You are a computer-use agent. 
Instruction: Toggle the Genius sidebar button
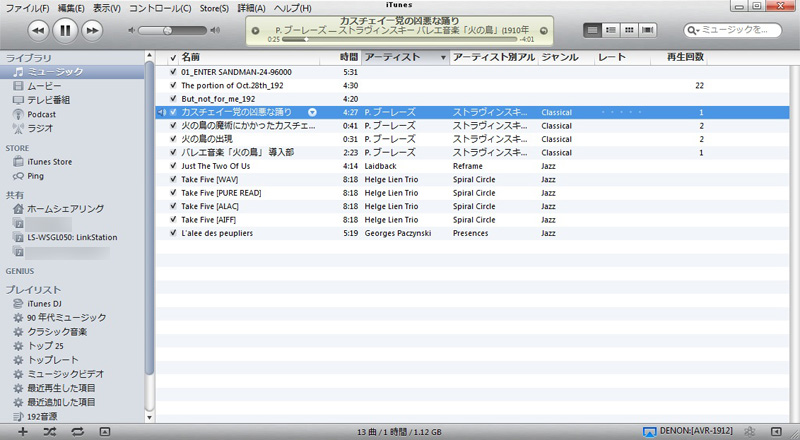pos(776,432)
